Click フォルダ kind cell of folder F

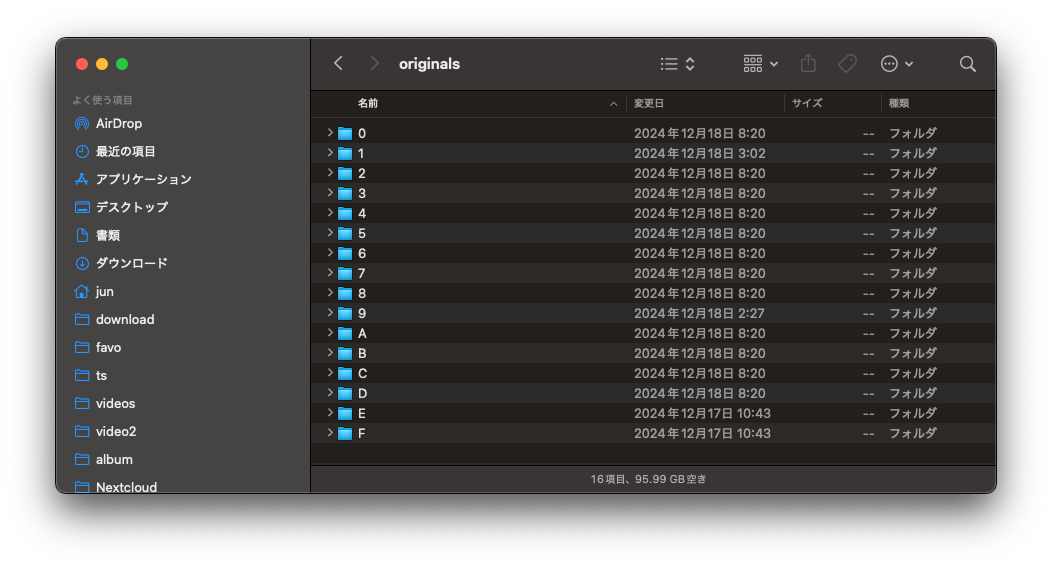(912, 433)
